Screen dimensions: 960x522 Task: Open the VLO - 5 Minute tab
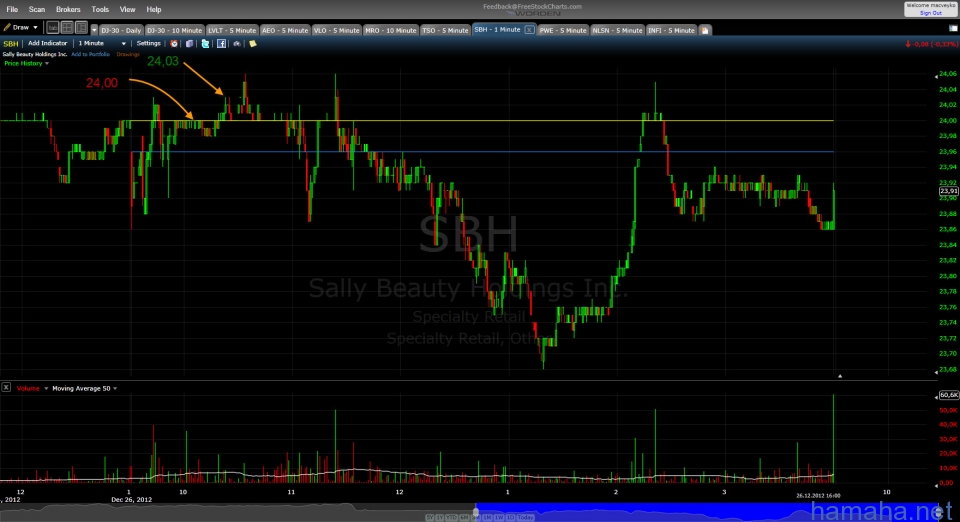(x=336, y=30)
